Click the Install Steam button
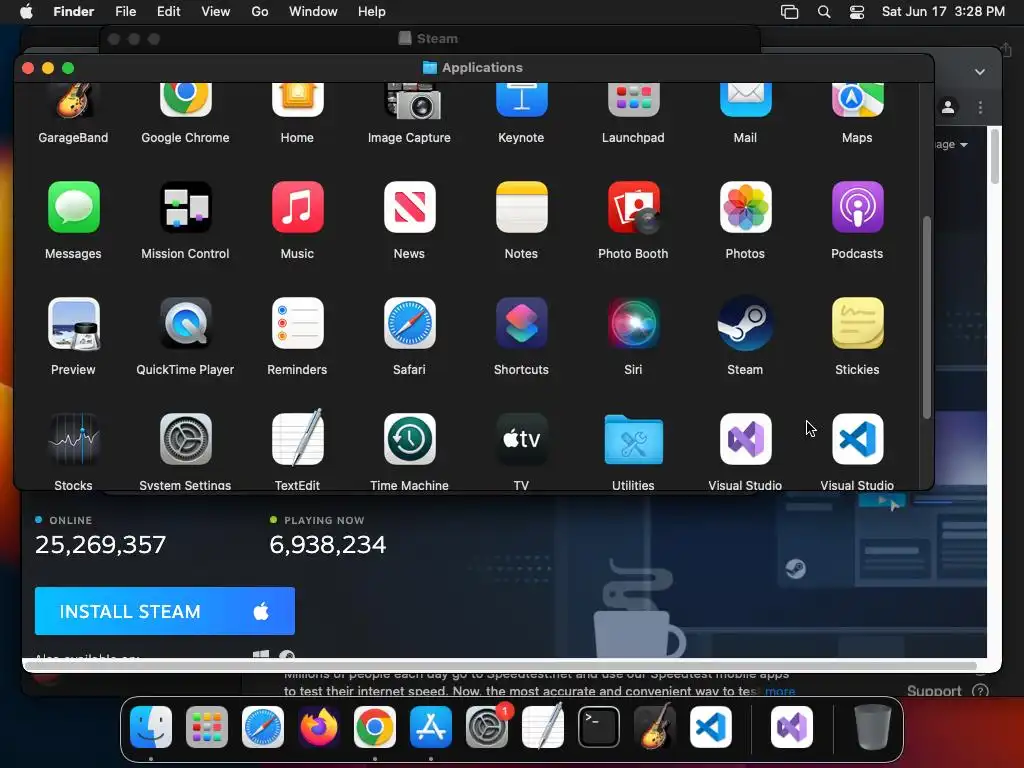This screenshot has width=1024, height=768. (165, 611)
